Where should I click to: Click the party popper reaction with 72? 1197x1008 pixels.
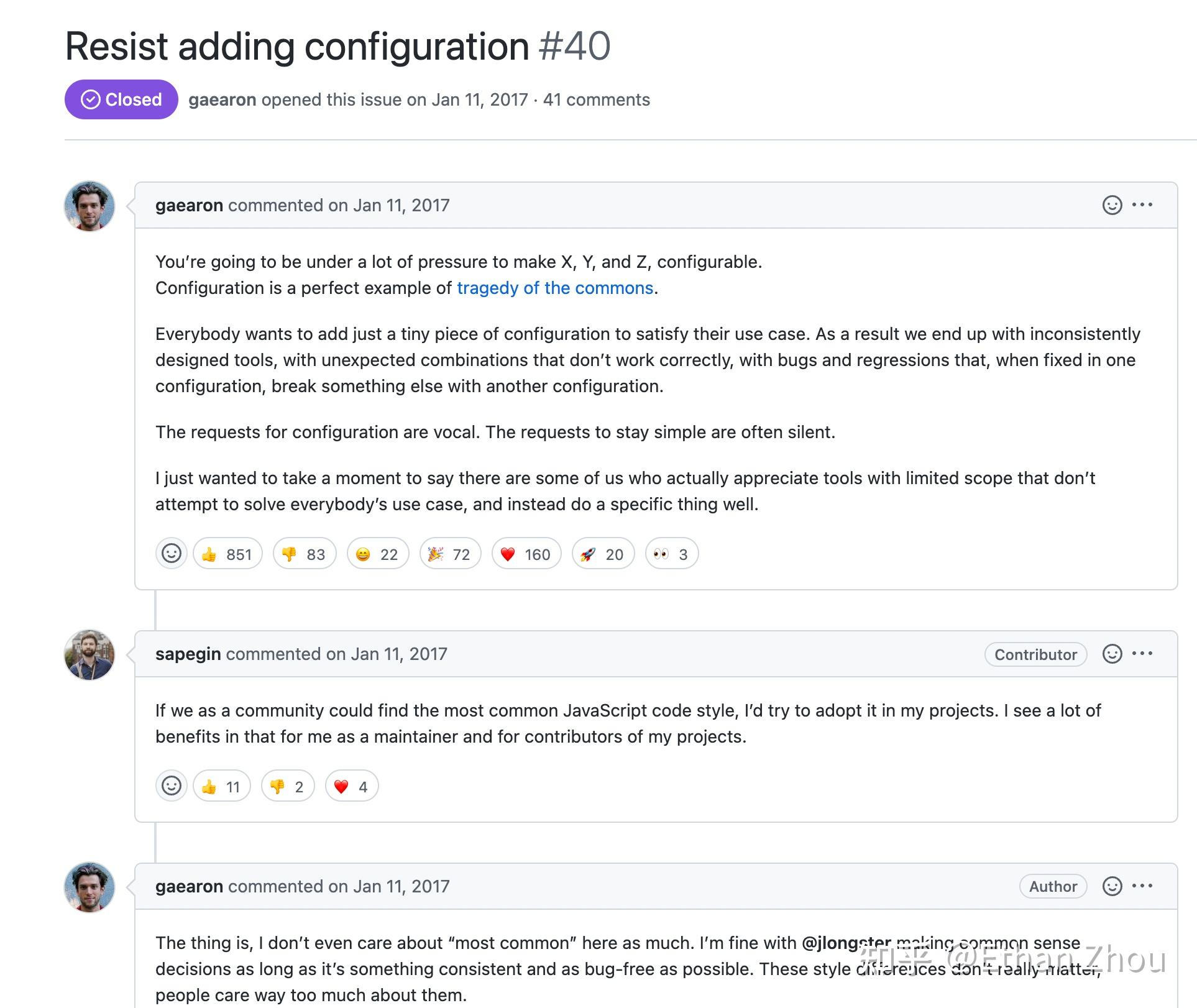450,554
